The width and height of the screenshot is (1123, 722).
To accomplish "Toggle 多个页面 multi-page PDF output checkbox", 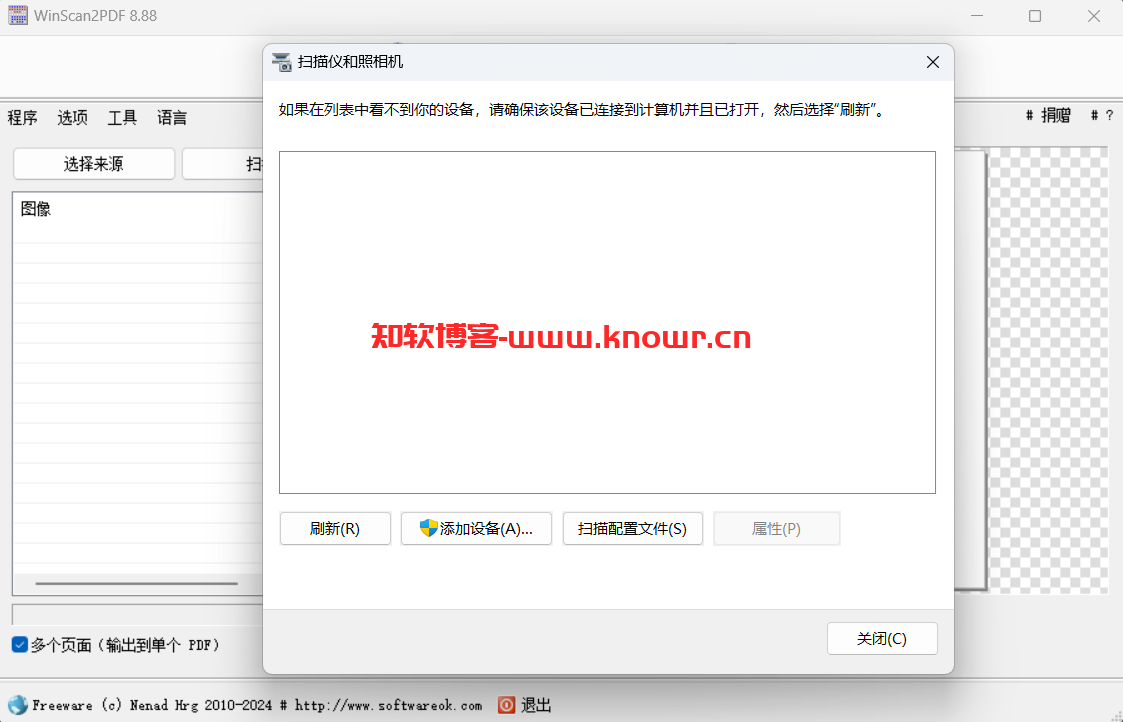I will point(20,645).
